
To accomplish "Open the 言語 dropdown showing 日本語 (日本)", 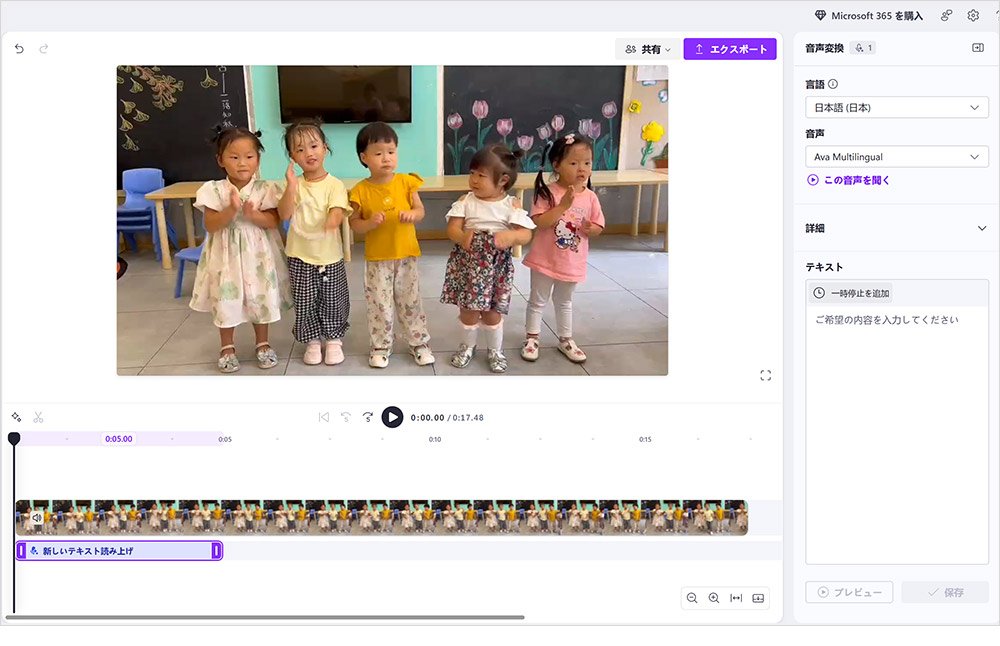I will (895, 107).
